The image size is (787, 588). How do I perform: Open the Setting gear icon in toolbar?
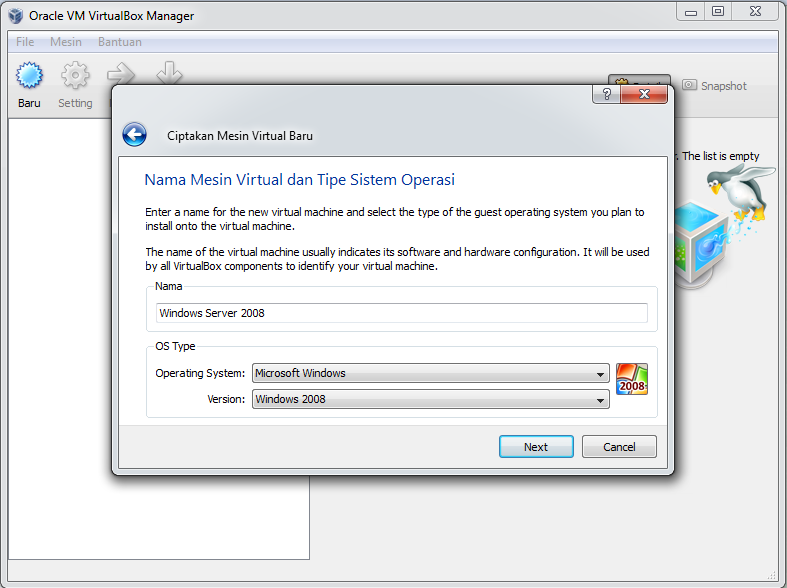75,76
